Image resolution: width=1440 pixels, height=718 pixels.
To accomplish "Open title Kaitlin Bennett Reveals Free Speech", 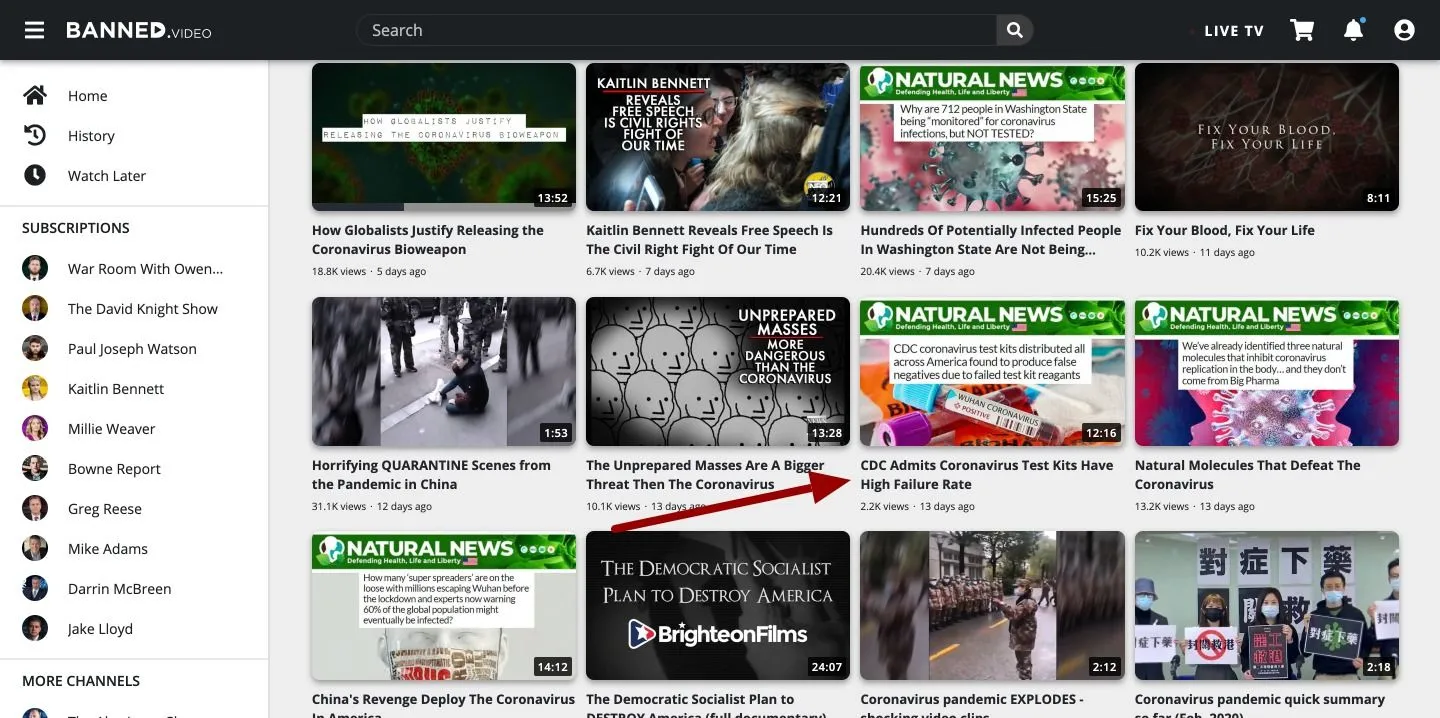I will click(709, 240).
